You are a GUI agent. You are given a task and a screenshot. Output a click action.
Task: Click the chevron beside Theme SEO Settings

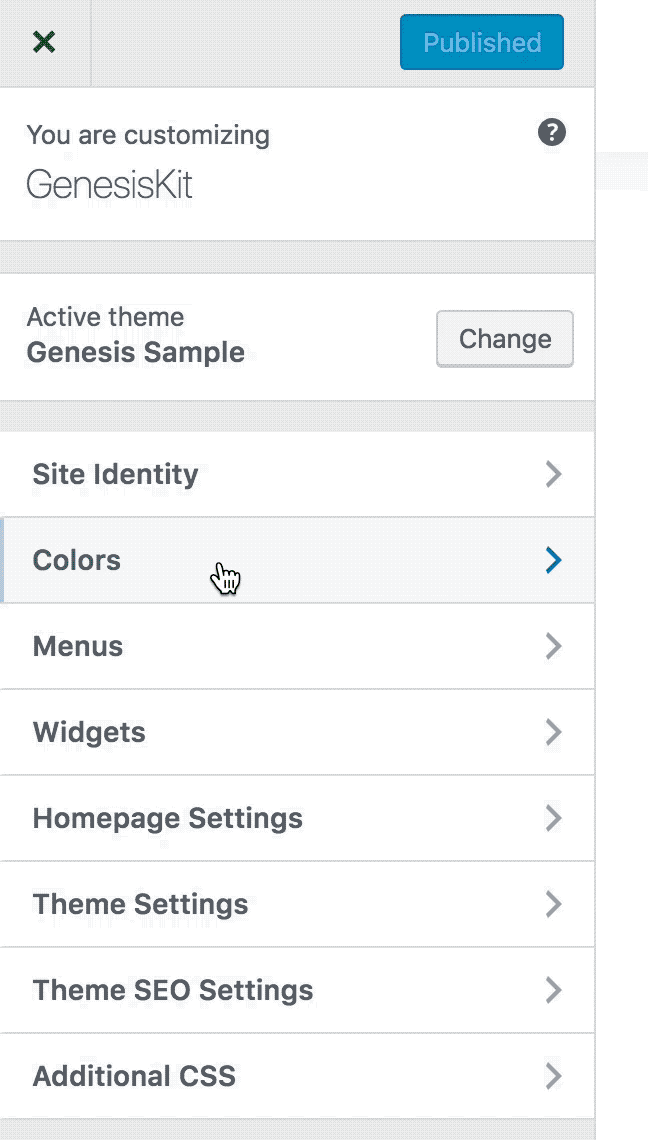[x=553, y=990]
